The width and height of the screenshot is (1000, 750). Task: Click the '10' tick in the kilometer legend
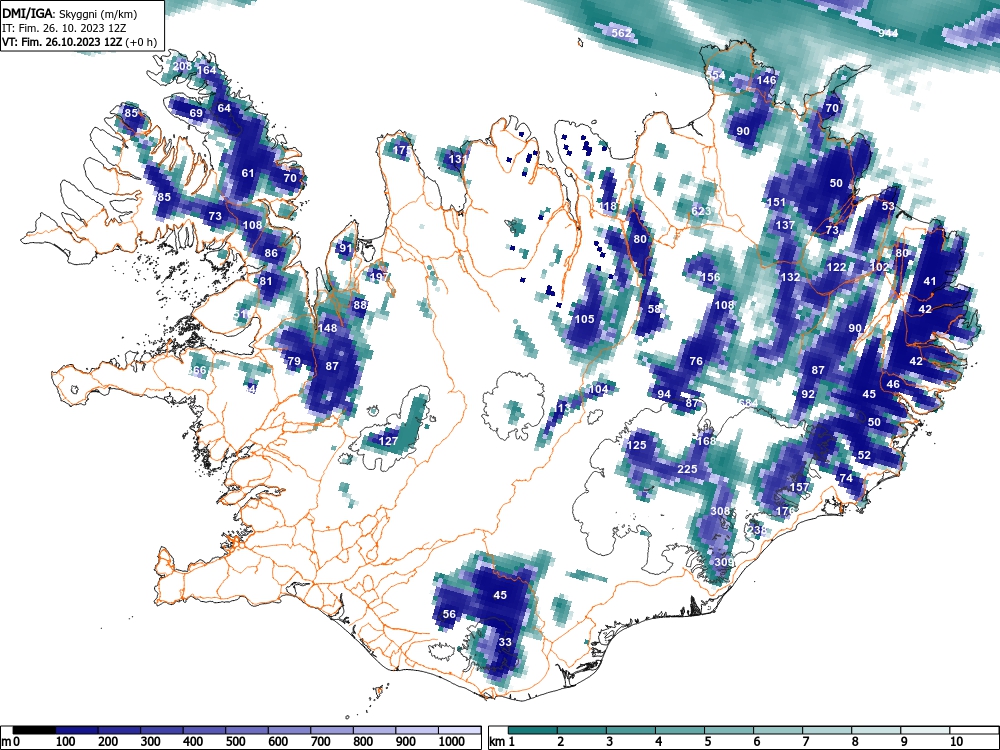point(956,741)
